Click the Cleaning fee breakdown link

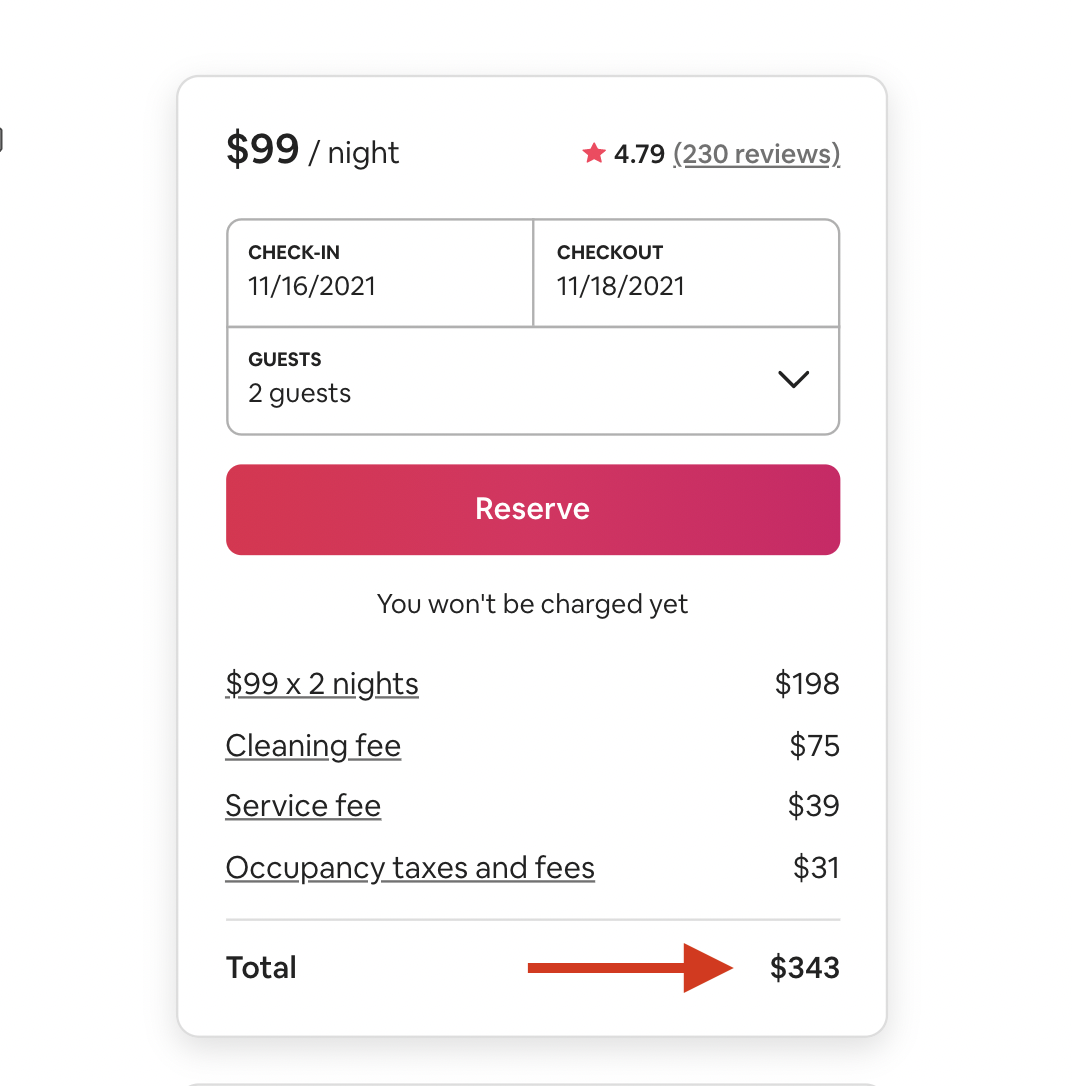(x=313, y=746)
